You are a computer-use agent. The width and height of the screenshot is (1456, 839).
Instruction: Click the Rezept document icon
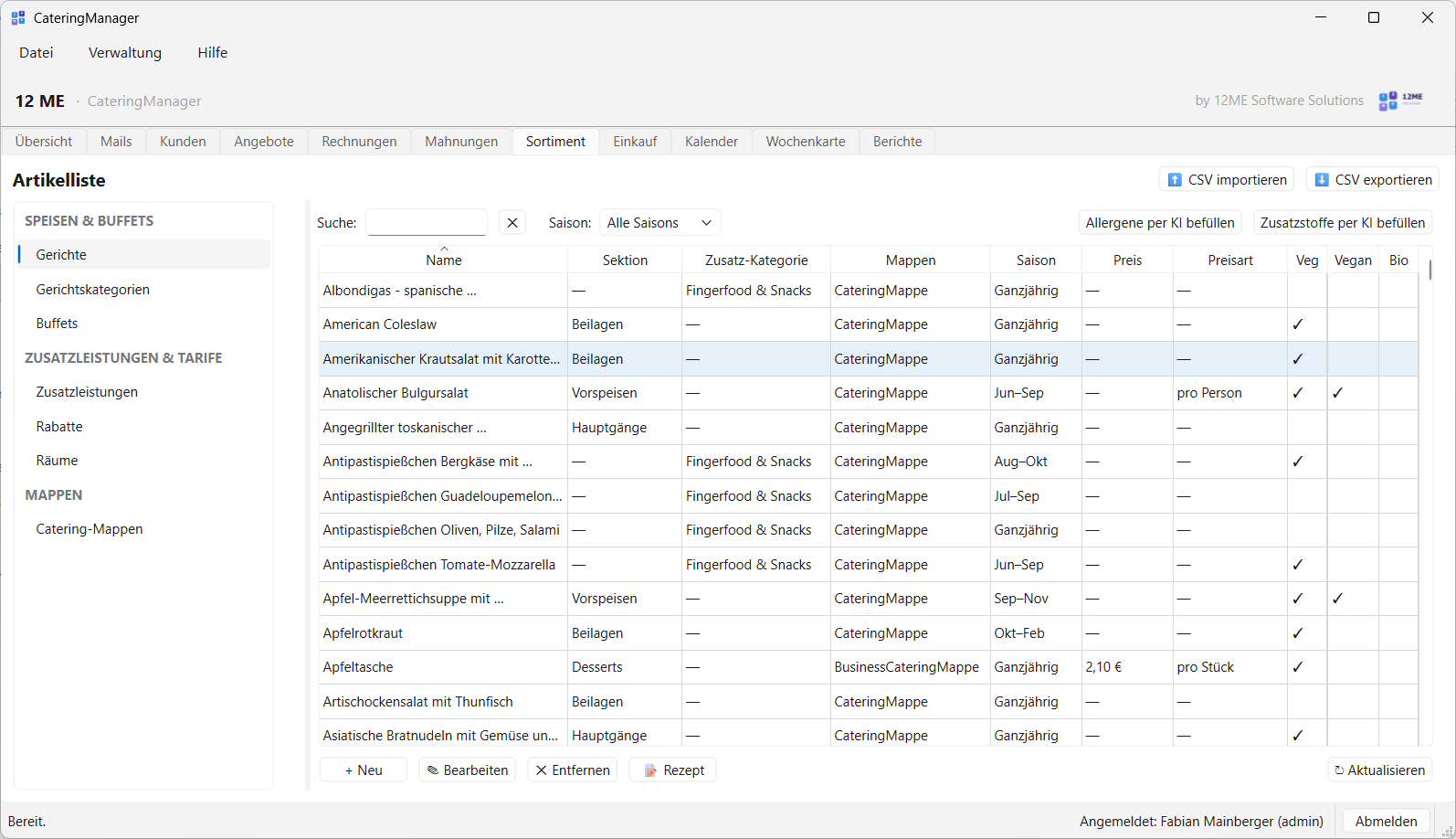click(650, 770)
